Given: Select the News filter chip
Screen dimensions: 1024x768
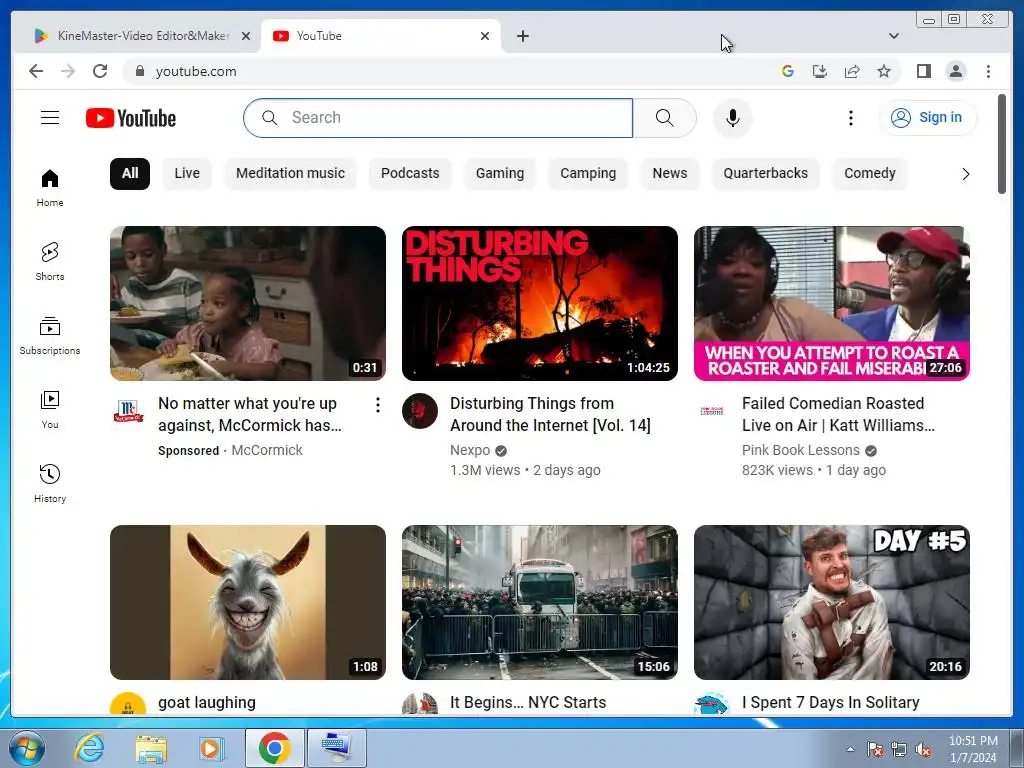Looking at the screenshot, I should (x=669, y=174).
